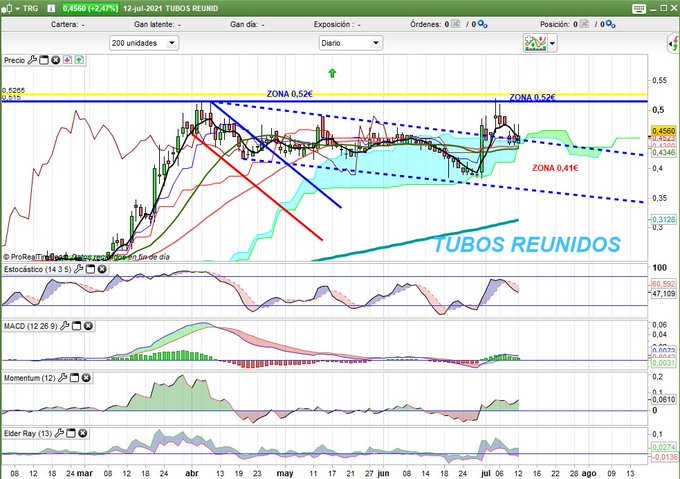The width and height of the screenshot is (680, 479).
Task: Click the Posición list icon after first 0
Action: pos(584,24)
